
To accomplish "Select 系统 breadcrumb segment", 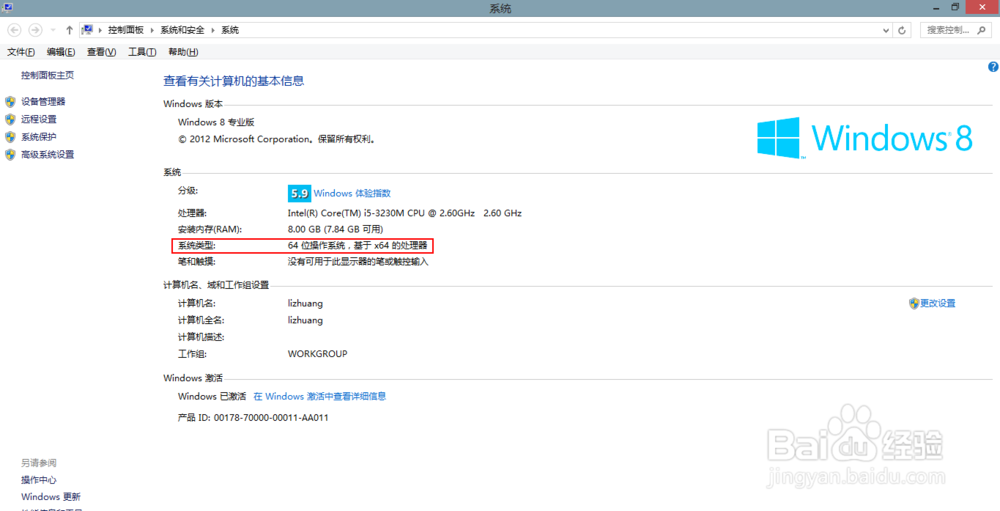I will pyautogui.click(x=230, y=30).
